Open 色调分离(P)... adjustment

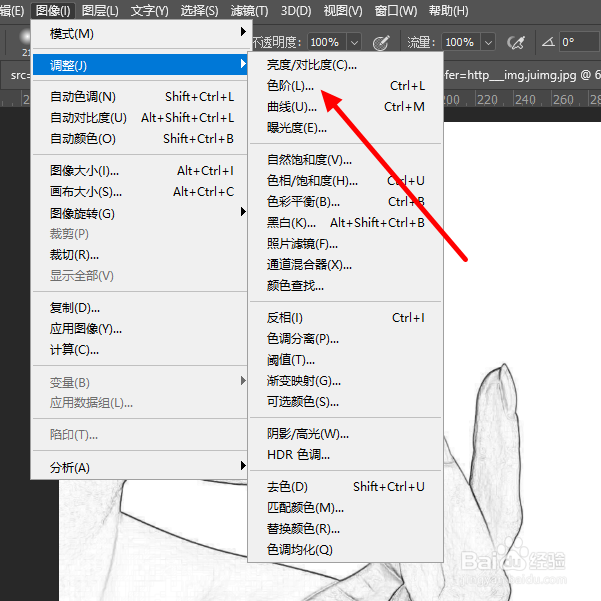tap(345, 338)
